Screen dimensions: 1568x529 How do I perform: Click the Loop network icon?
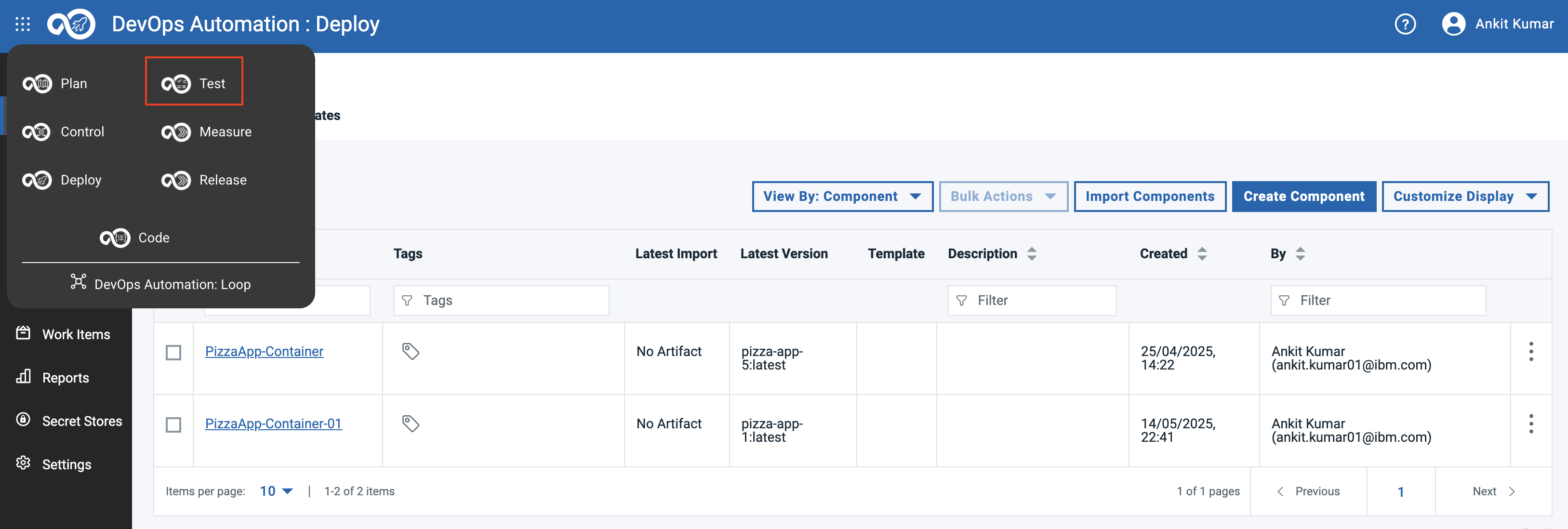(x=79, y=281)
